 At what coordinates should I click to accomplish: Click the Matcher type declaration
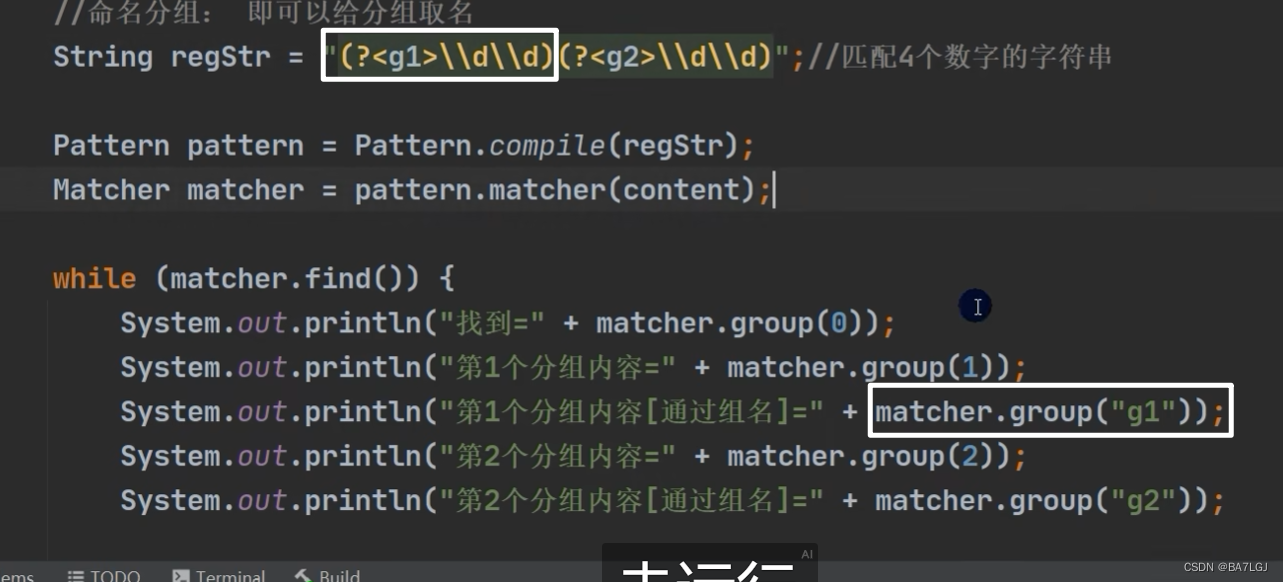[x=111, y=190]
